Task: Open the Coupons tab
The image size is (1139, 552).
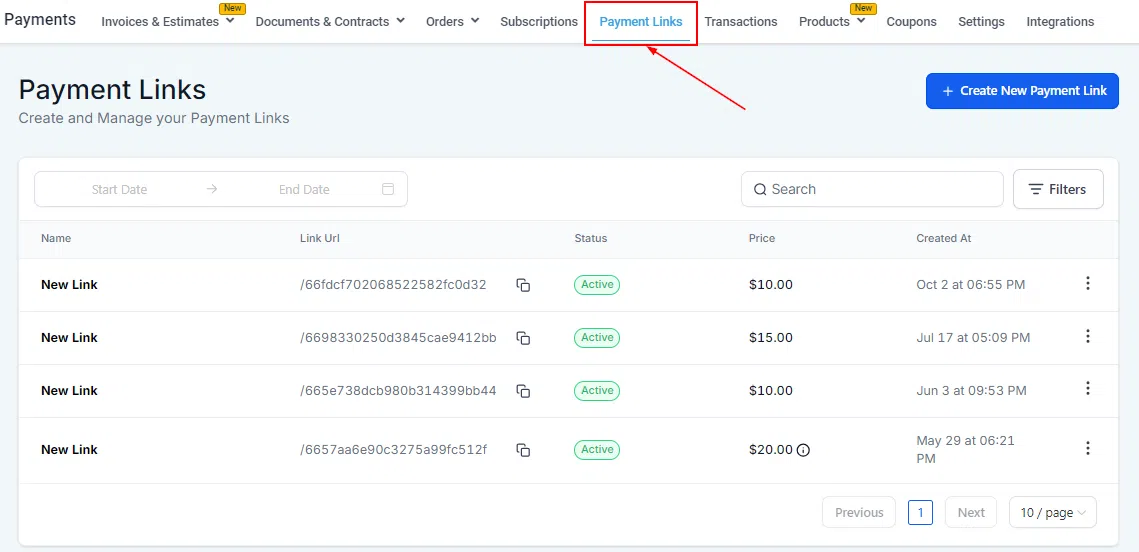Action: point(912,22)
